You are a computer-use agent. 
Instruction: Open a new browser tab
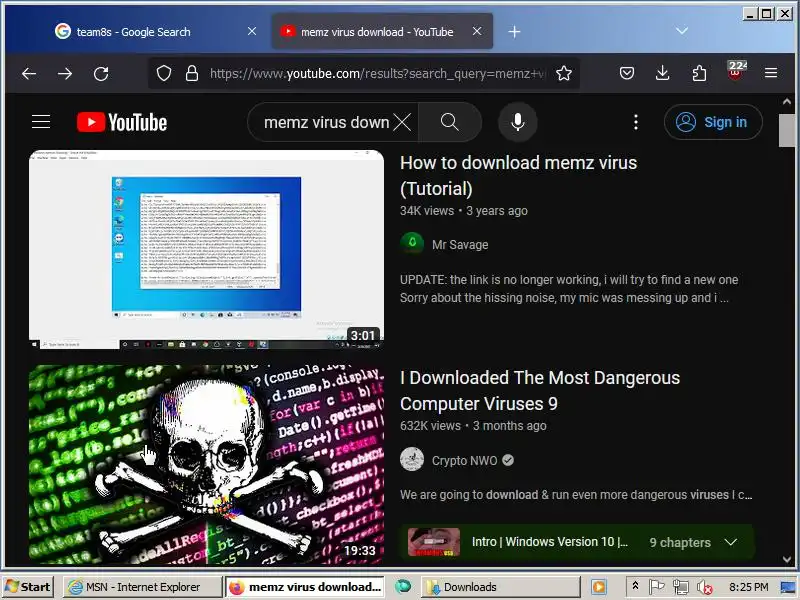(514, 32)
